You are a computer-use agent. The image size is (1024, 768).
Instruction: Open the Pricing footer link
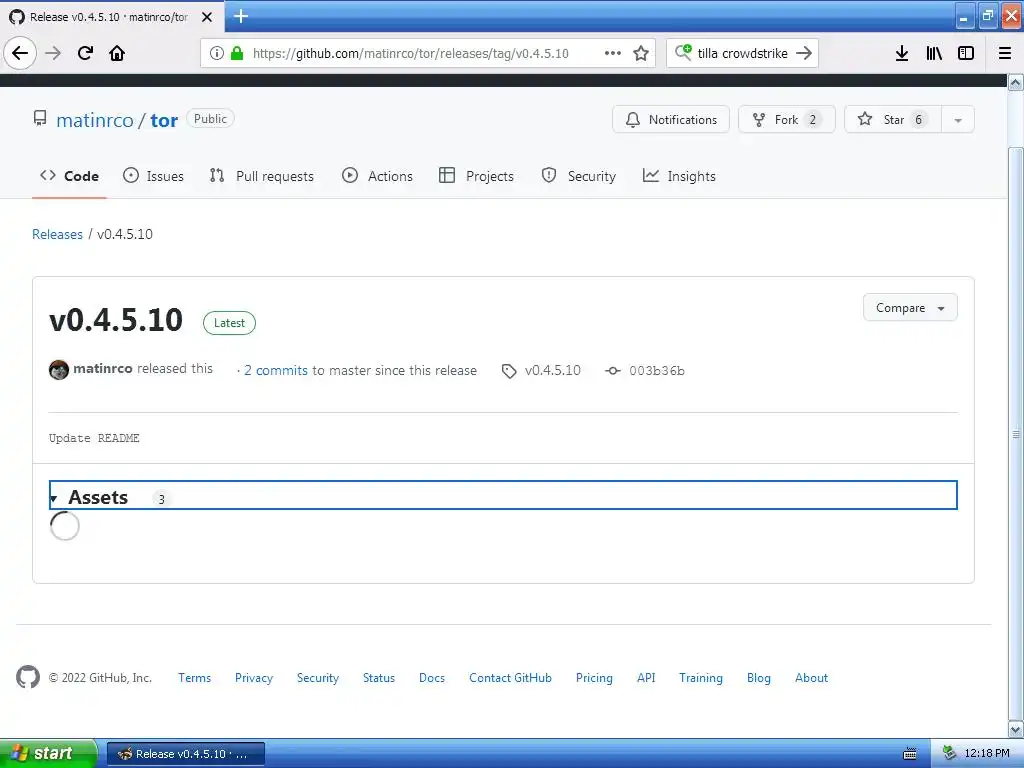(594, 678)
